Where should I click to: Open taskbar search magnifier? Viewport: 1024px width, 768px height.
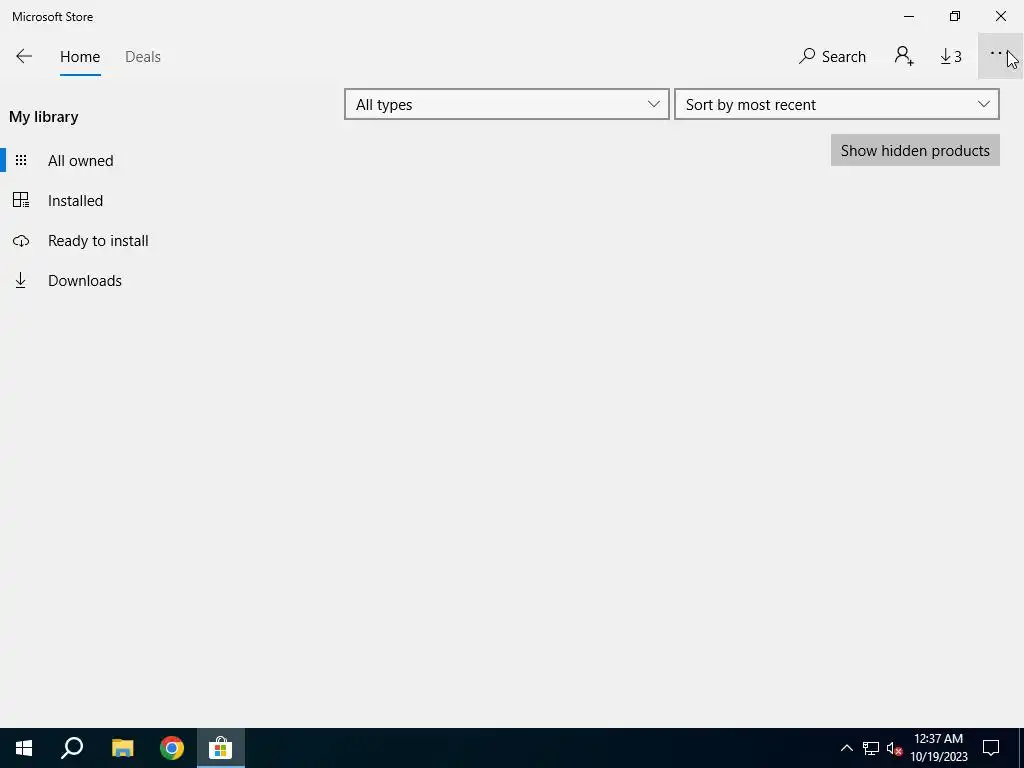(x=72, y=748)
